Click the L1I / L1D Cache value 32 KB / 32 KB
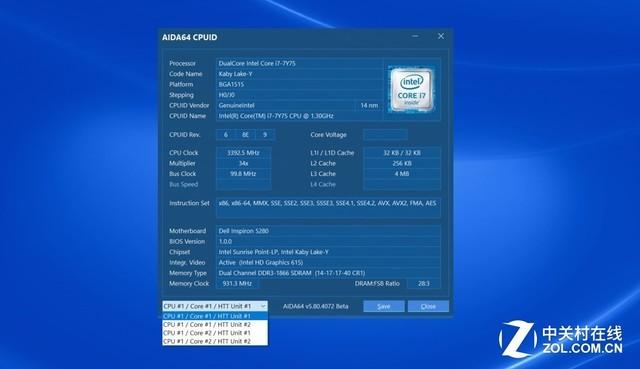Image resolution: width=640 pixels, height=369 pixels. 402,153
